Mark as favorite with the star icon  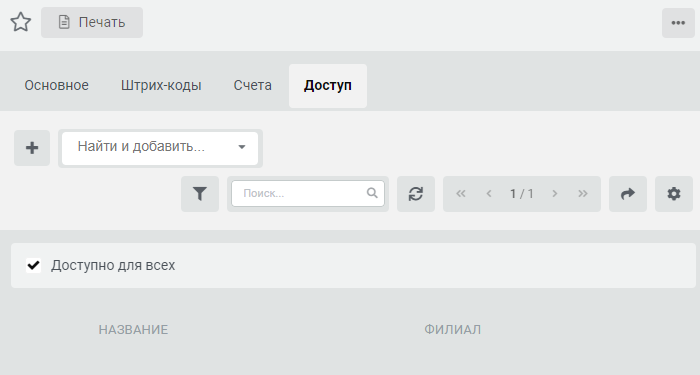click(21, 22)
